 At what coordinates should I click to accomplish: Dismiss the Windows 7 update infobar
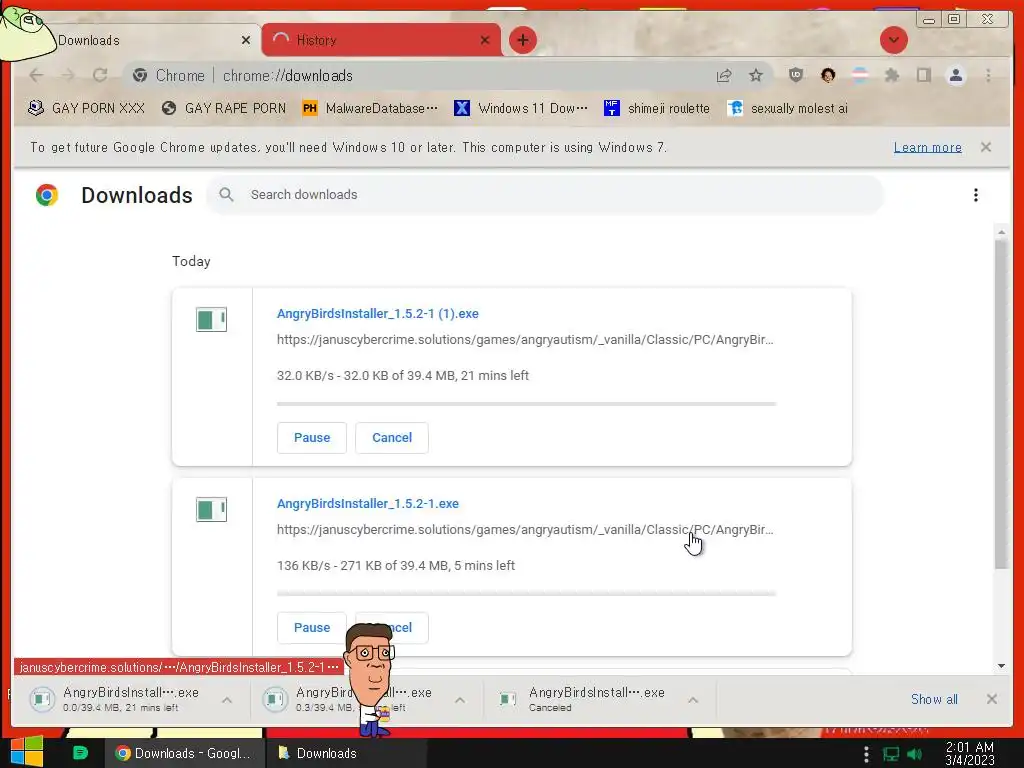click(985, 148)
